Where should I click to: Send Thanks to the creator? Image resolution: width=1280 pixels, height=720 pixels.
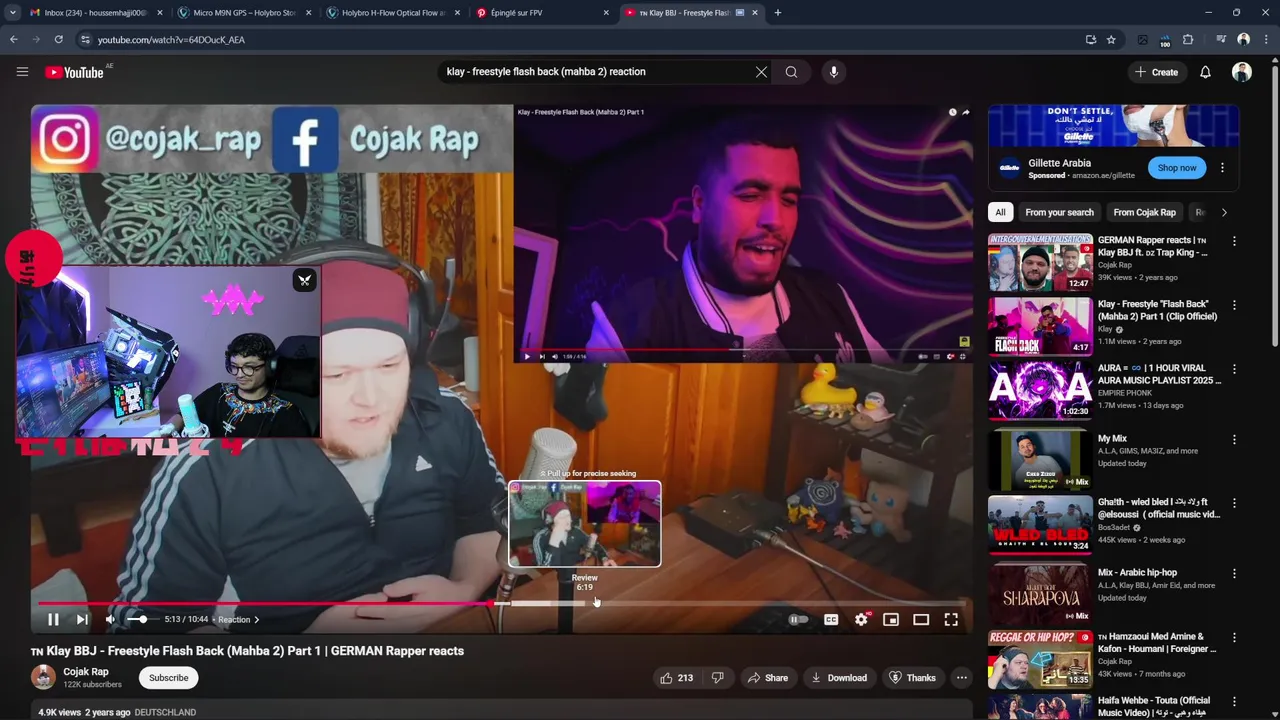click(912, 678)
